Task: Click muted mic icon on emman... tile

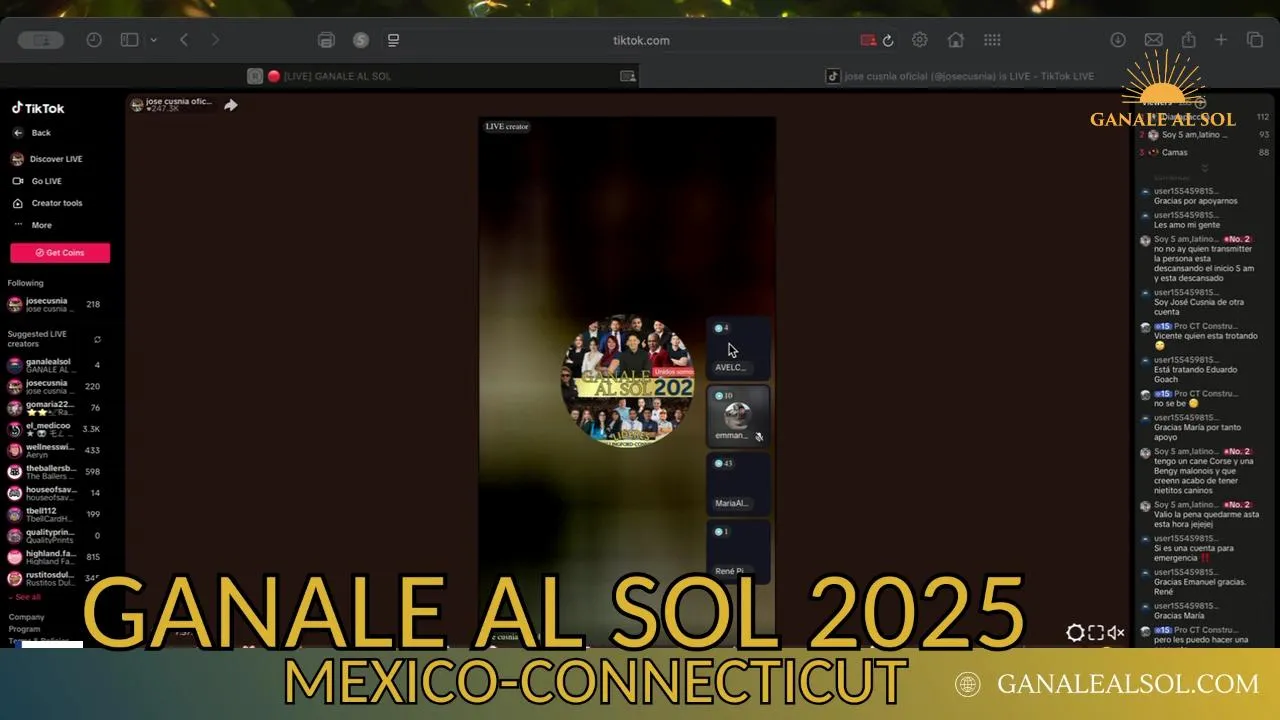Action: (760, 437)
